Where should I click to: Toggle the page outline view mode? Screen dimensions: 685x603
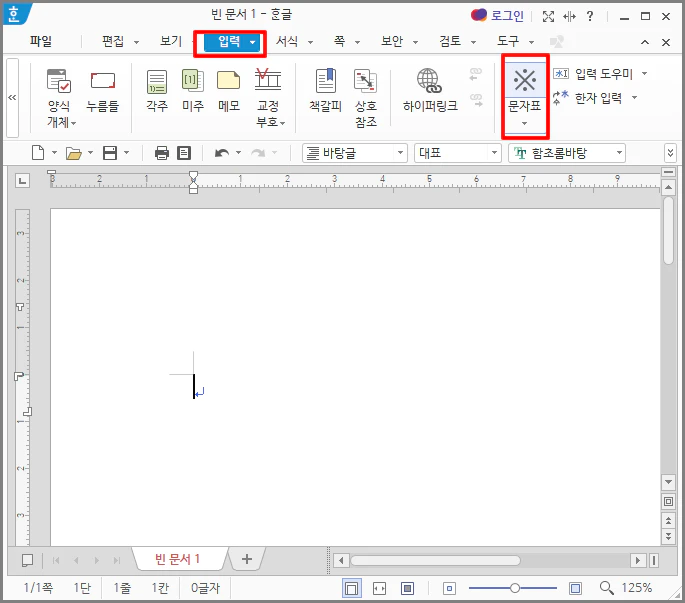click(x=351, y=588)
